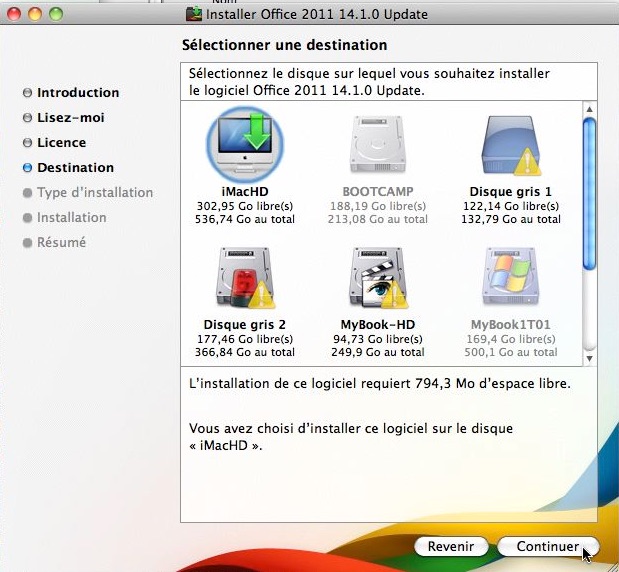The height and width of the screenshot is (572, 619).
Task: Click the Résumé step label
Action: pyautogui.click(x=61, y=242)
